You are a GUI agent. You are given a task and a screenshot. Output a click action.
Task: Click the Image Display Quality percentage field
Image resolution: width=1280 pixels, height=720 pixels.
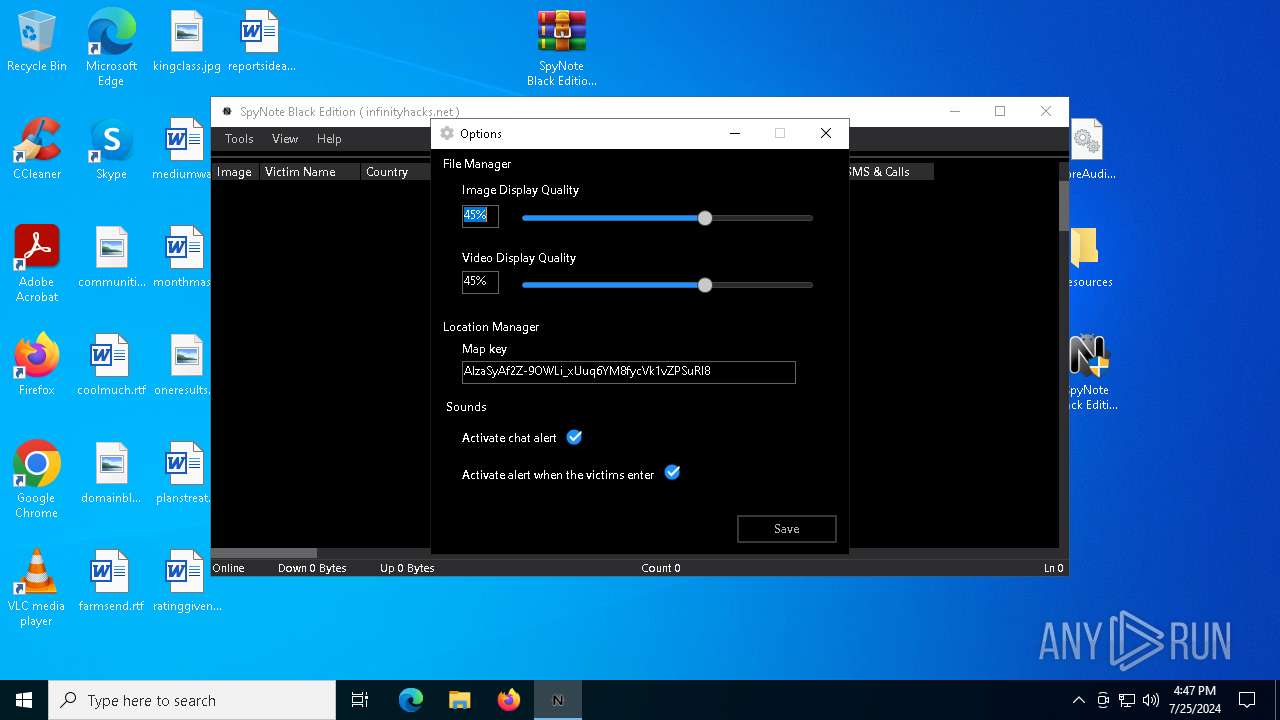pos(480,215)
